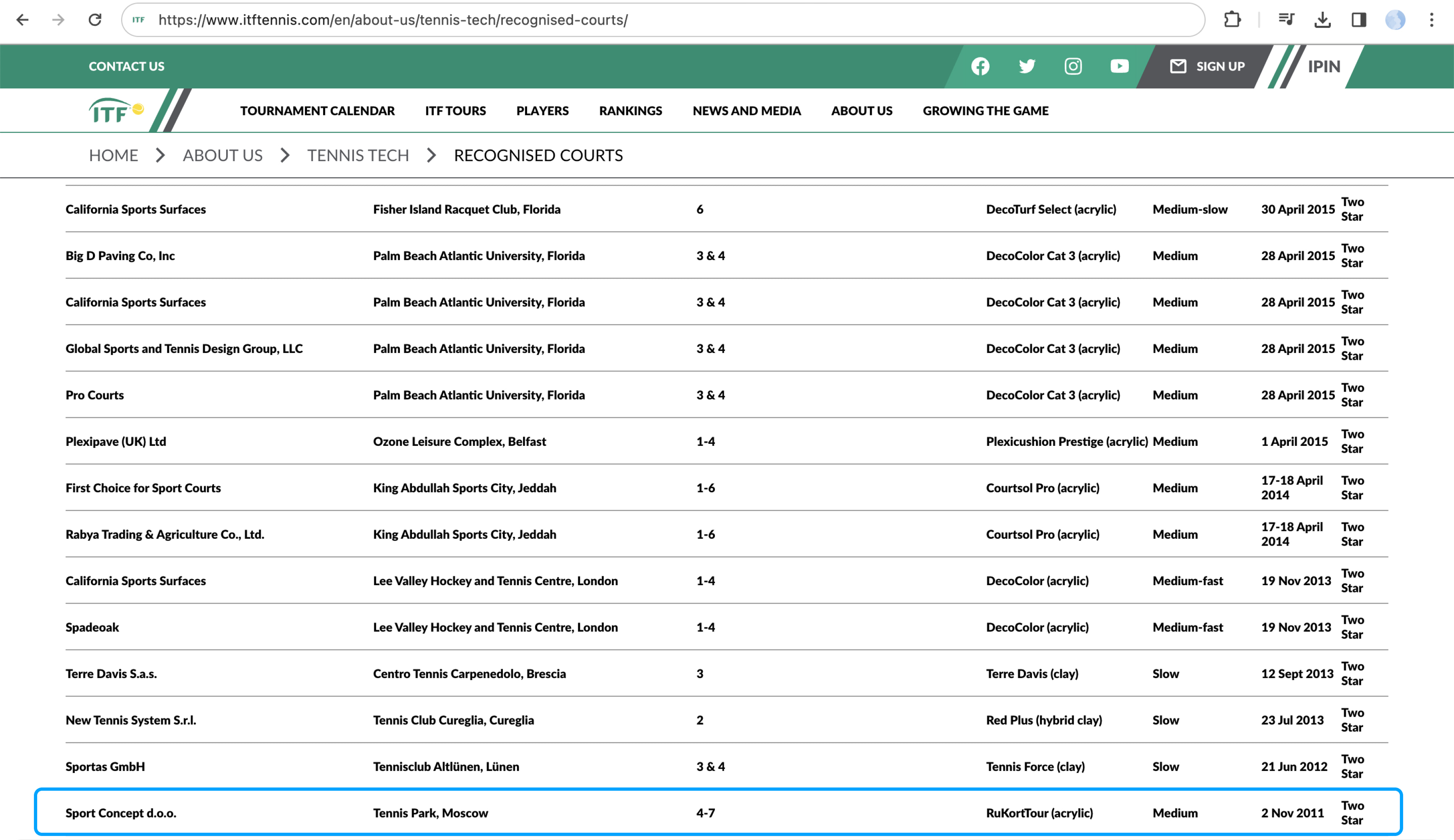Open the ITF Instagram page icon

pos(1073,66)
